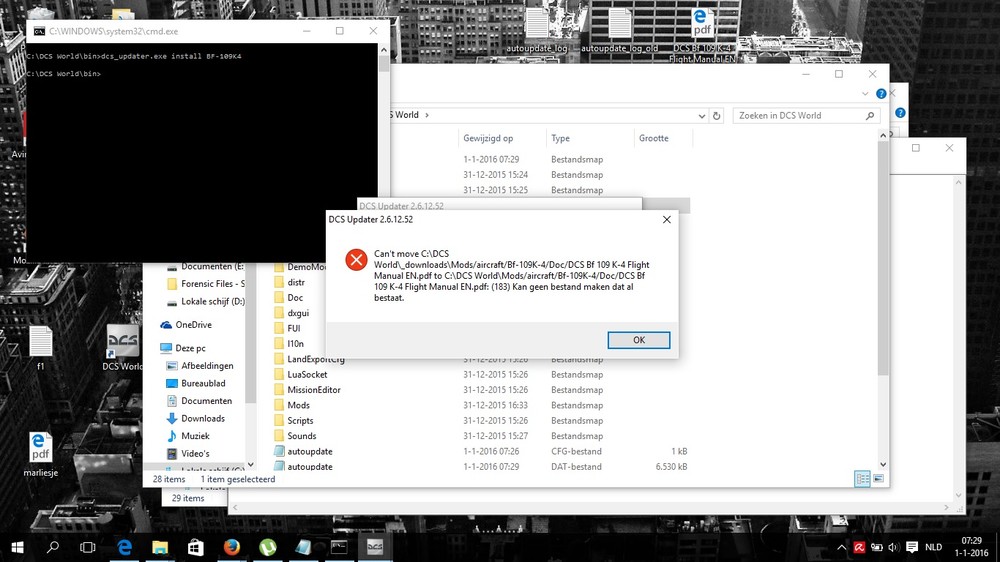This screenshot has height=562, width=1000.
Task: Click the antivirus tray icon
Action: pos(859,547)
